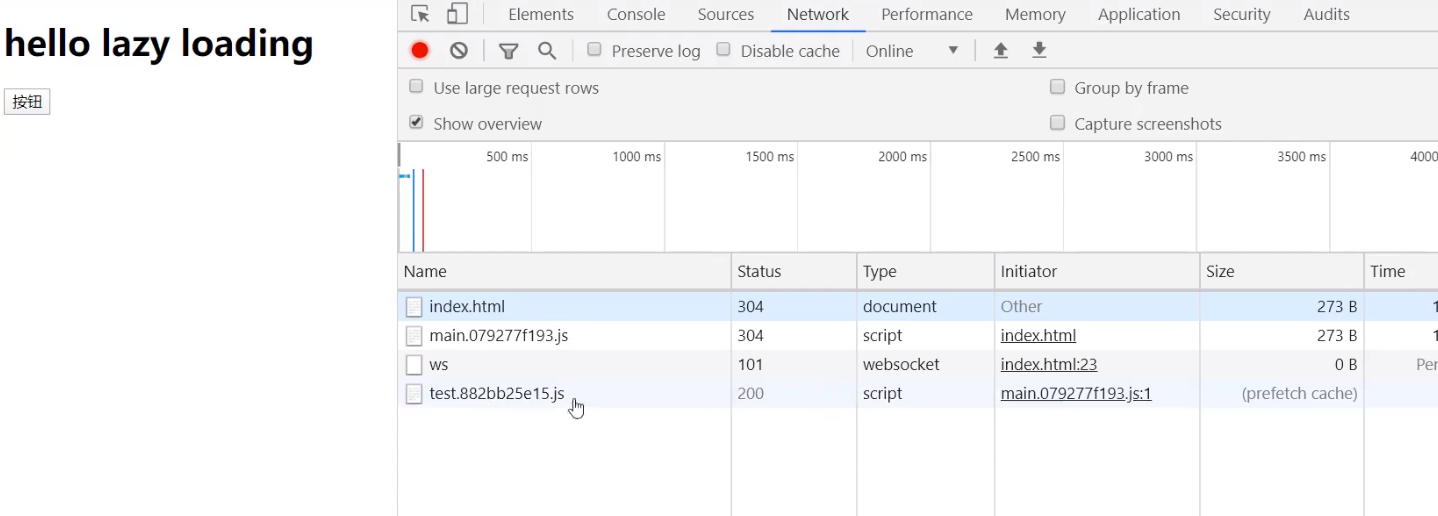
Task: Open index.html:23 initiator link
Action: [x=1049, y=365]
